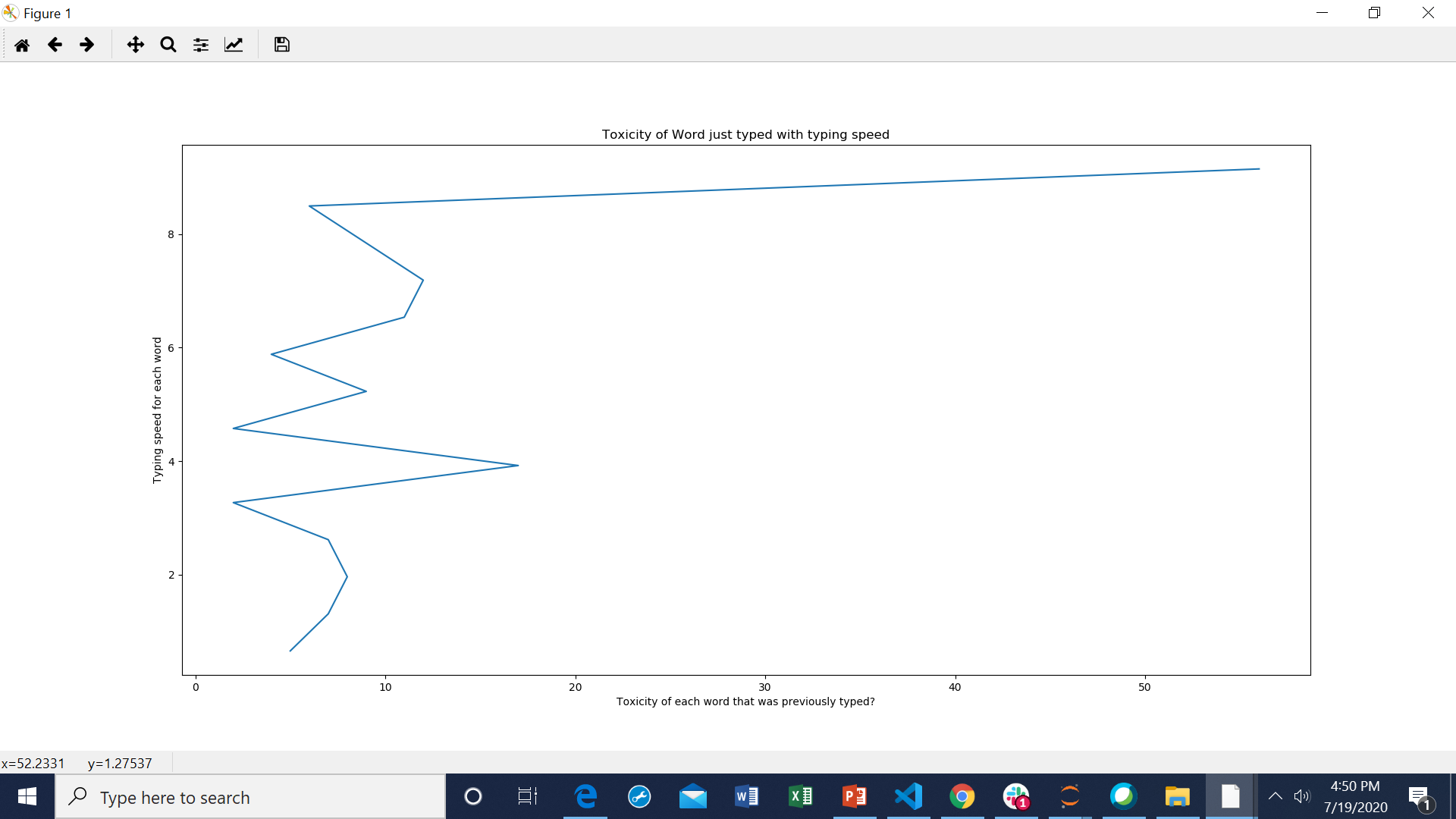Open the volume control in tray
The width and height of the screenshot is (1456, 819).
pos(1302,796)
